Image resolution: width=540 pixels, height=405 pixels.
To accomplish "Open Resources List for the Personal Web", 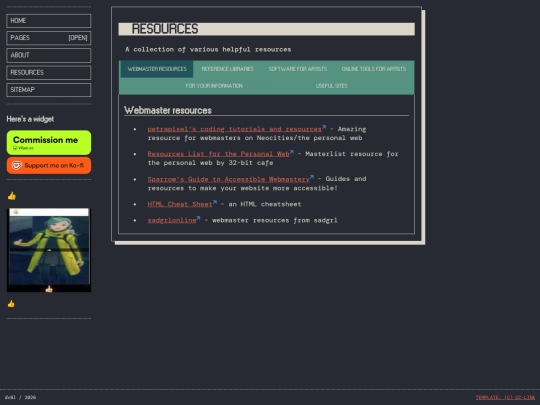I will coord(218,154).
